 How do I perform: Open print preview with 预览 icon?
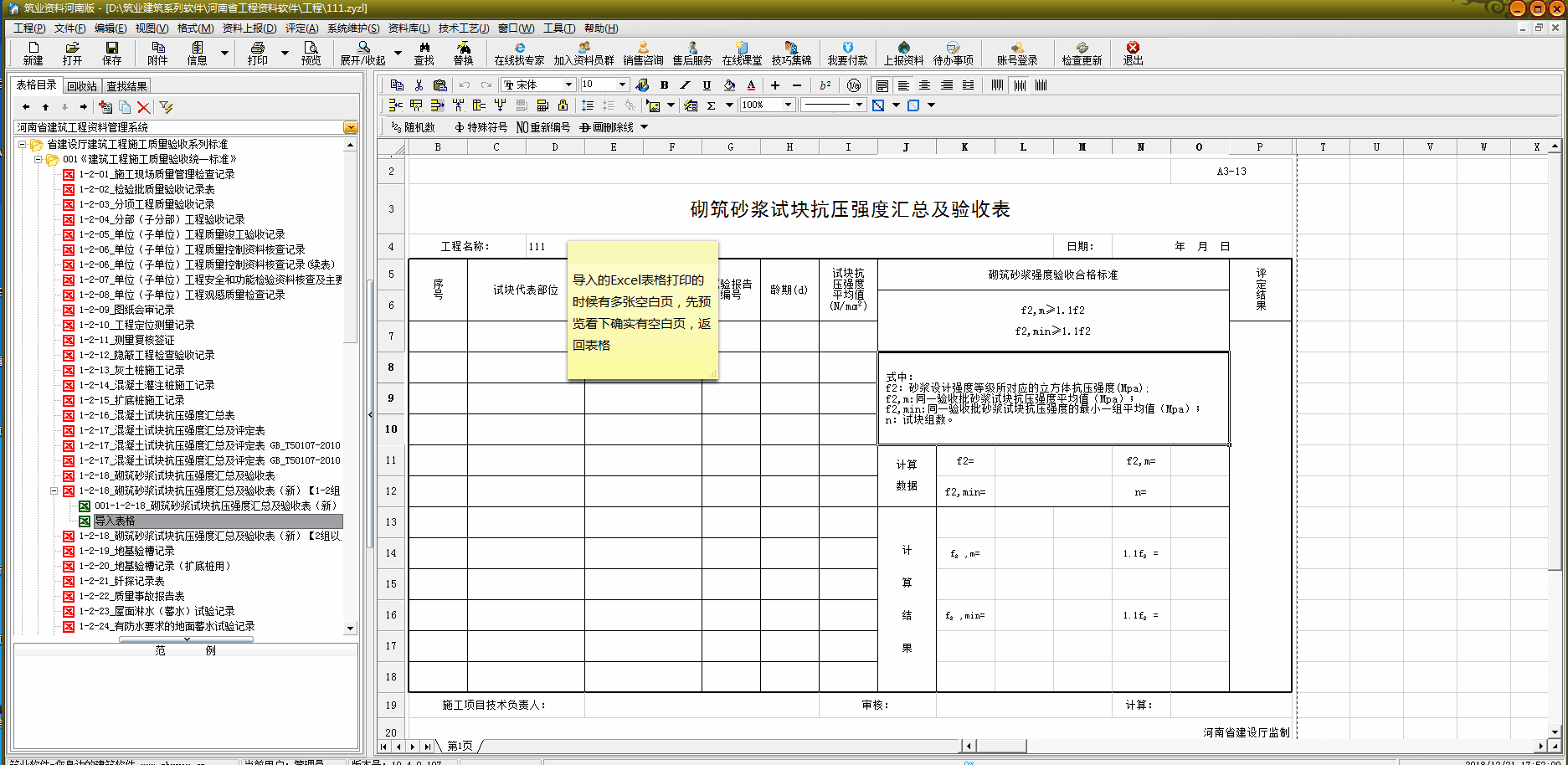311,53
